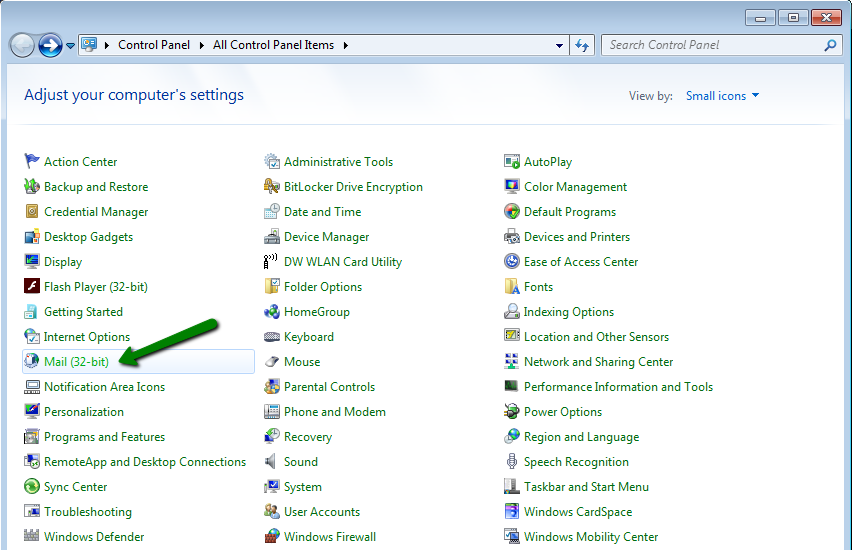
Task: Open the Credential Manager safe icon
Action: tap(32, 211)
